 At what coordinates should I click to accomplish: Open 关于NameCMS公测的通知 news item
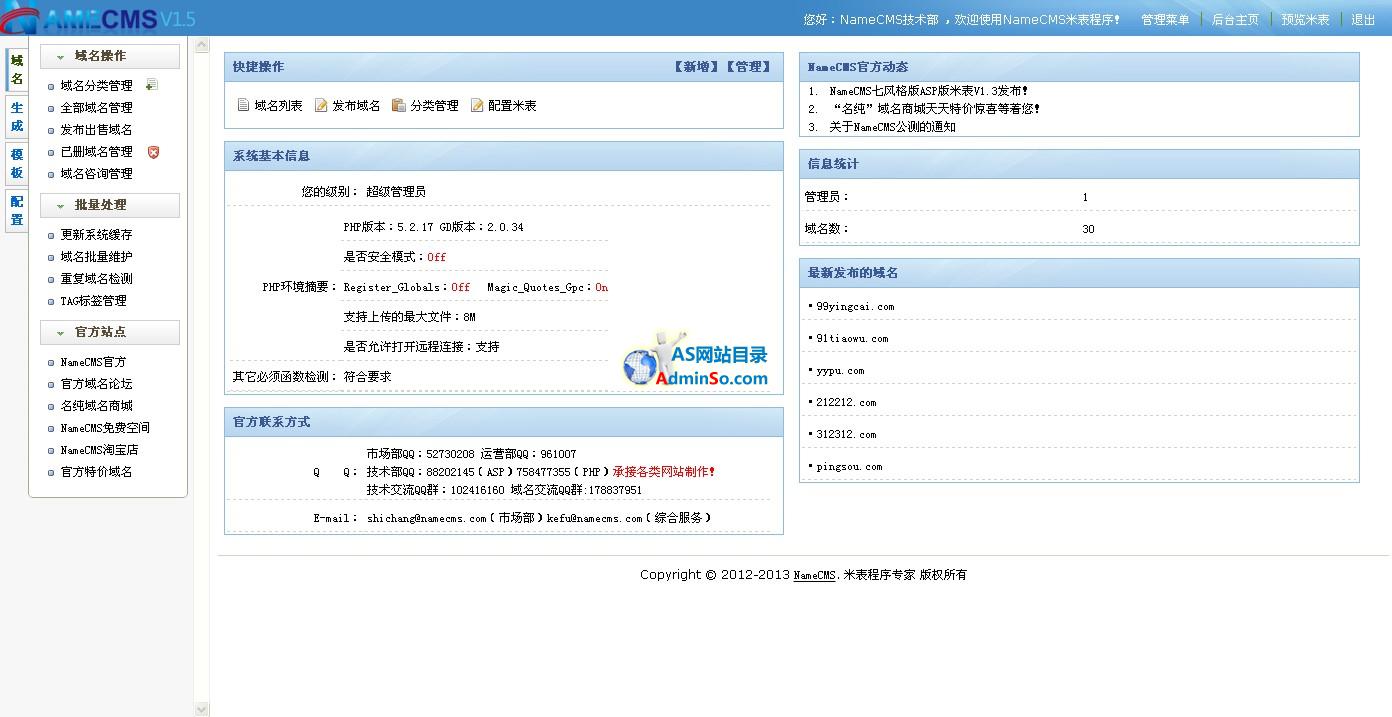(x=892, y=127)
